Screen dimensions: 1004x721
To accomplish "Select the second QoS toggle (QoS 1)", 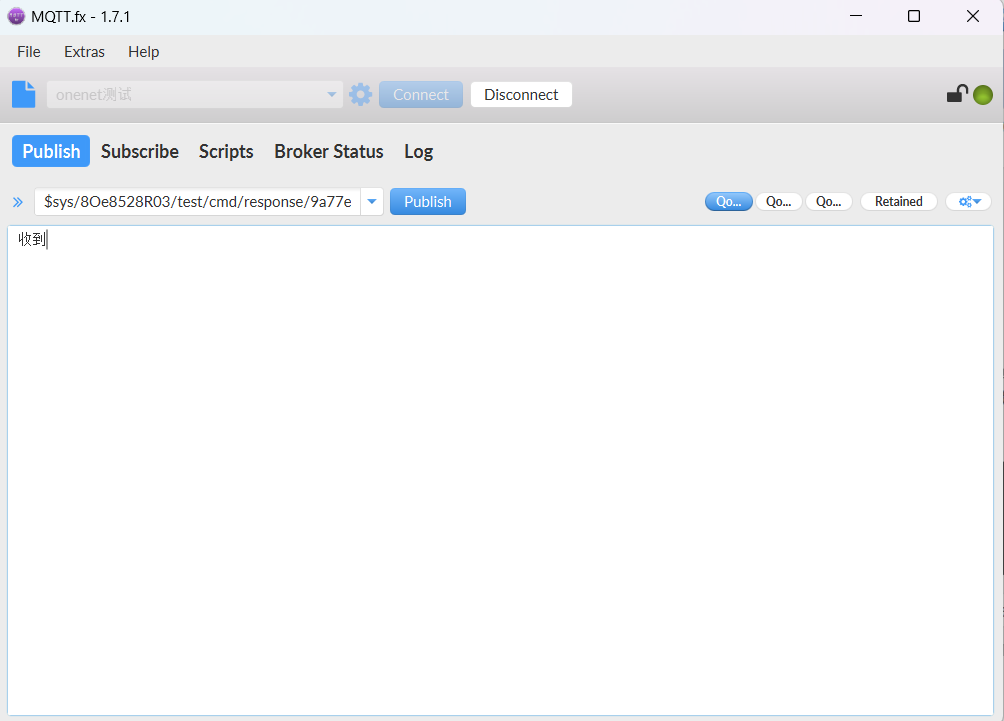I will (779, 202).
